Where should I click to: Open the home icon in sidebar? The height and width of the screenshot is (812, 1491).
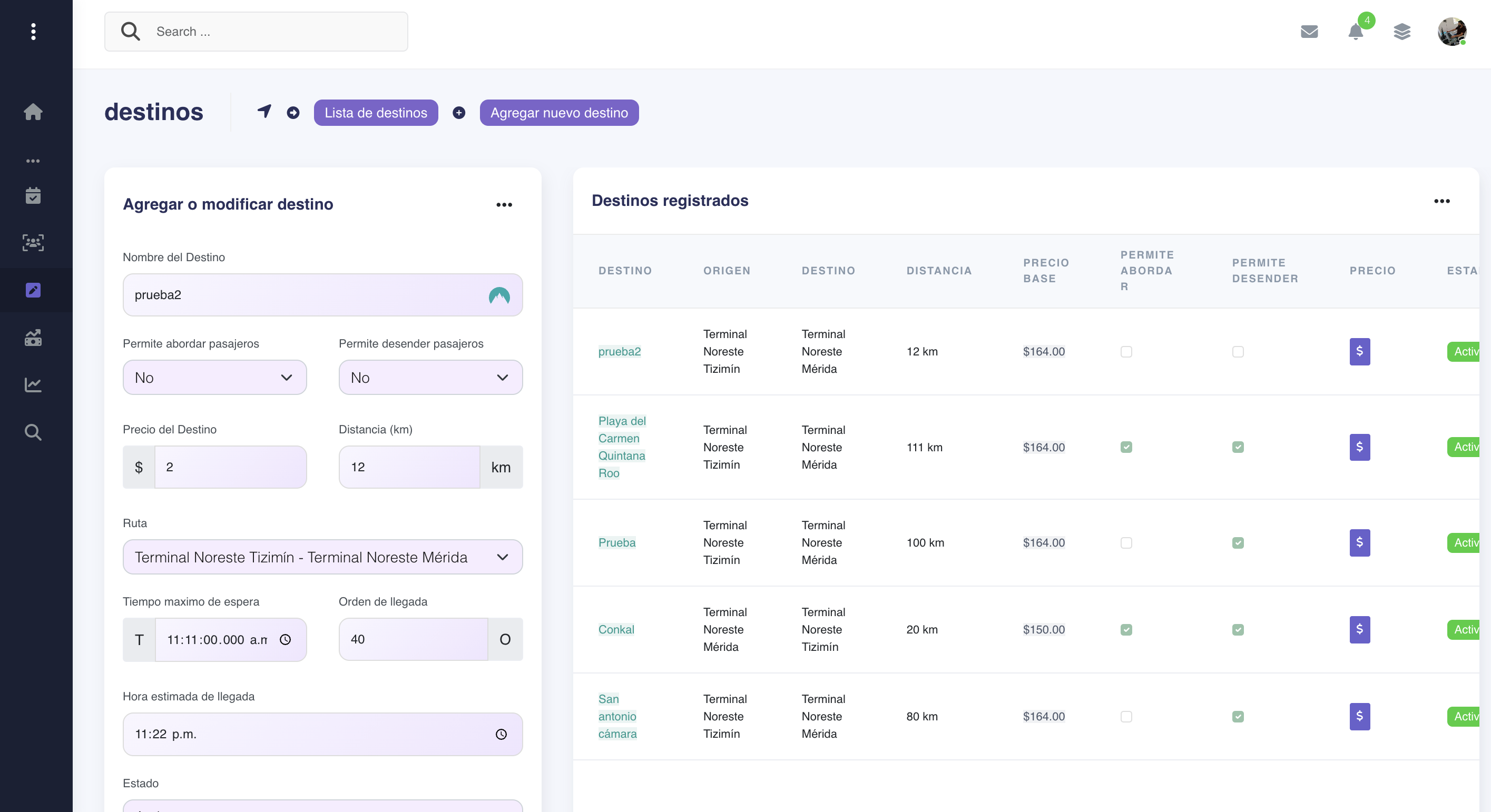click(x=33, y=112)
